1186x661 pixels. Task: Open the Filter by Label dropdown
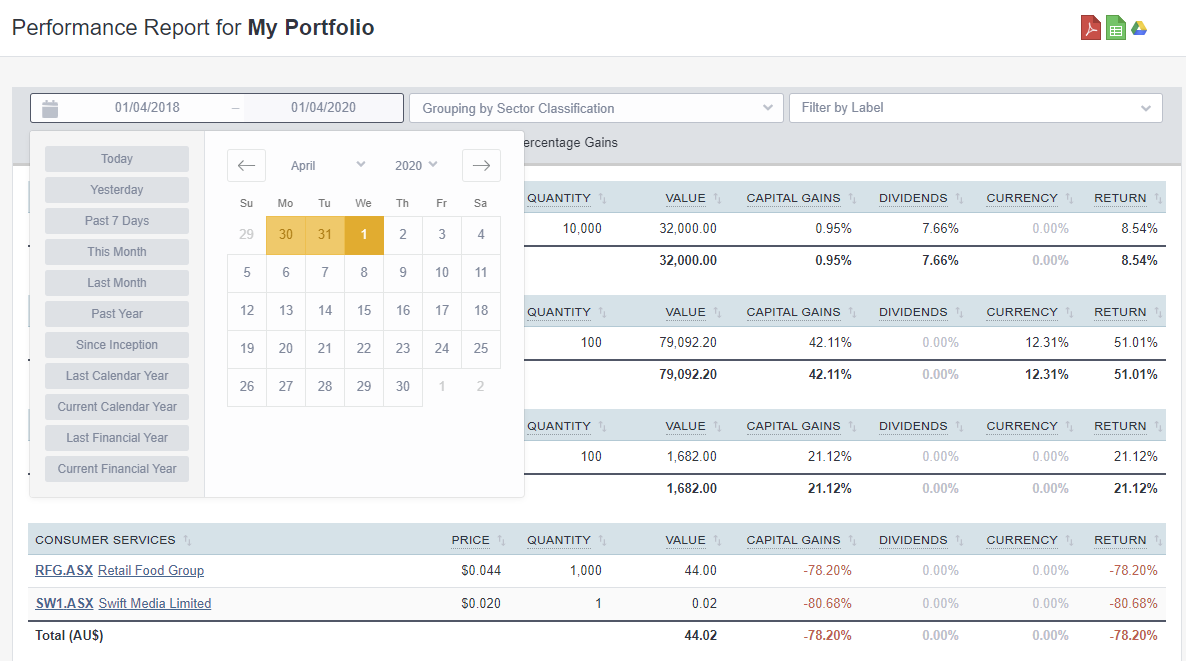(x=975, y=108)
